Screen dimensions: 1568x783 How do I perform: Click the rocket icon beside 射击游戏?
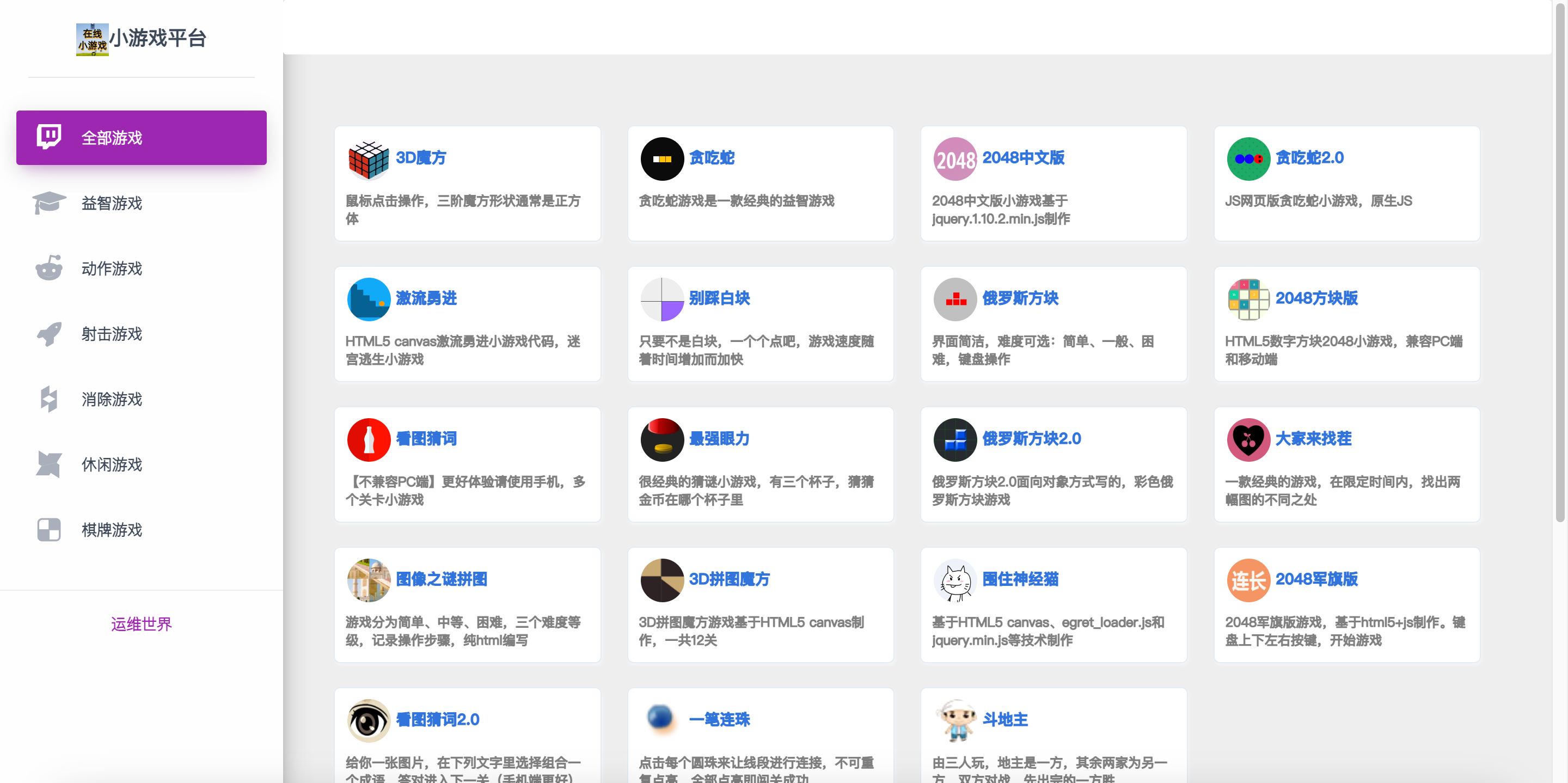tap(48, 334)
